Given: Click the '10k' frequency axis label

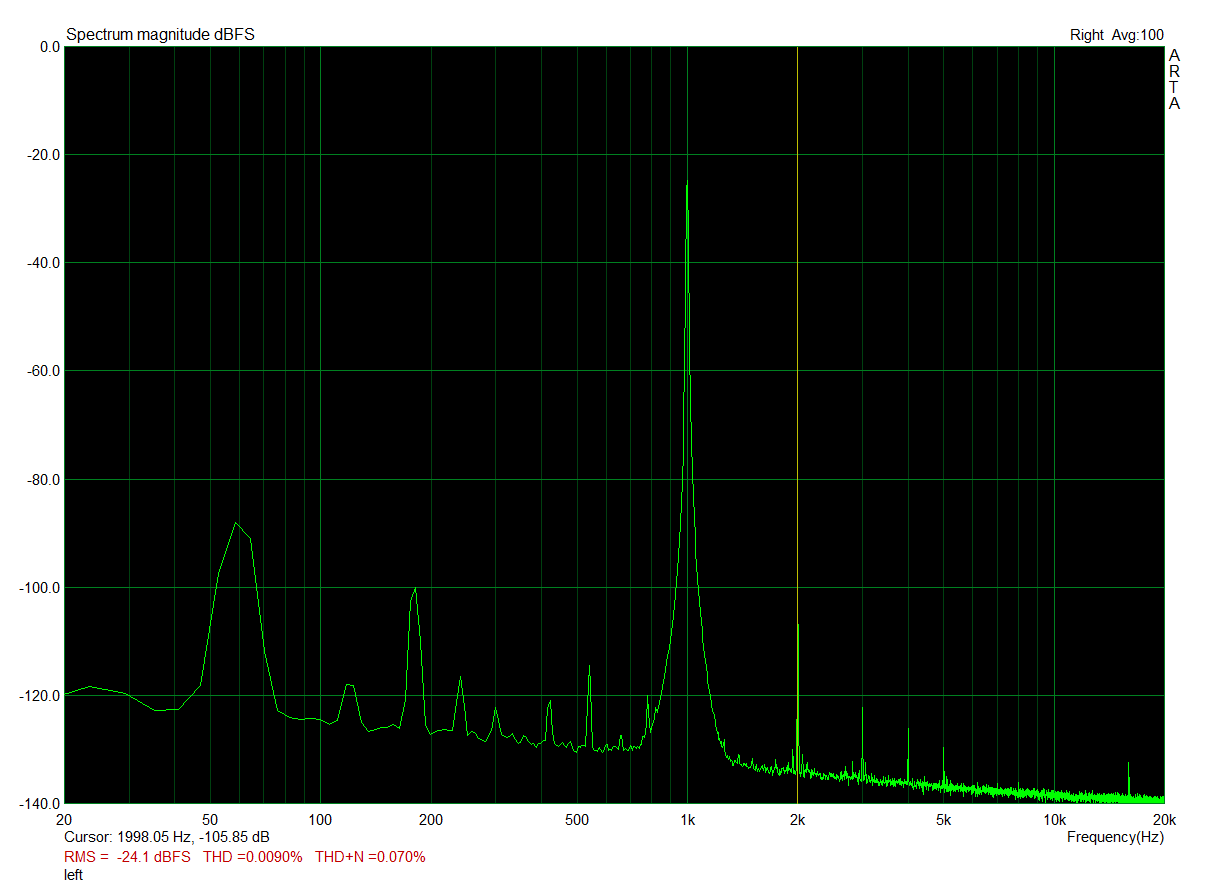Looking at the screenshot, I should point(1054,820).
